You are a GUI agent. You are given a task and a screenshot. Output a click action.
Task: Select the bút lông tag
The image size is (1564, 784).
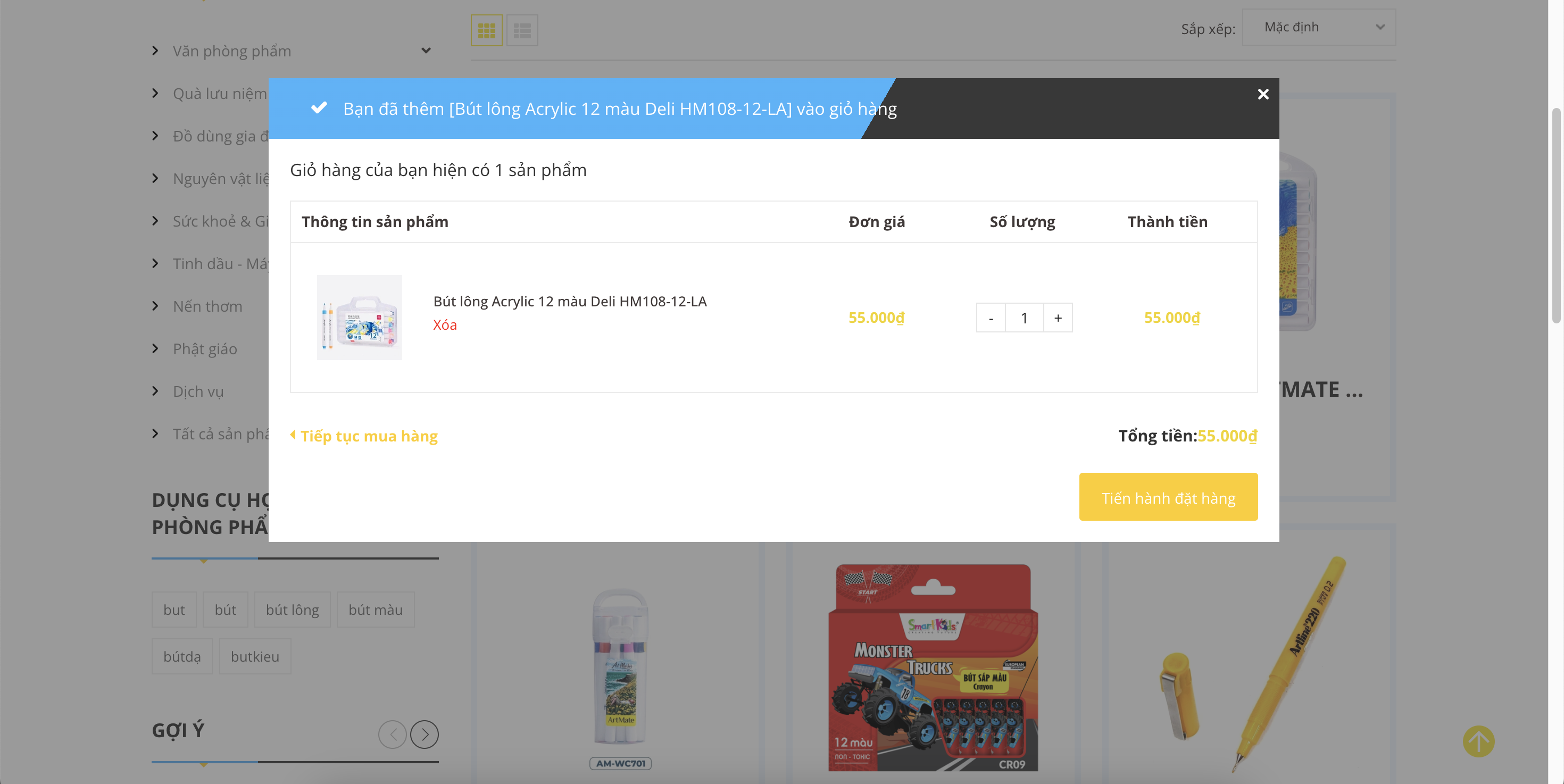click(292, 610)
